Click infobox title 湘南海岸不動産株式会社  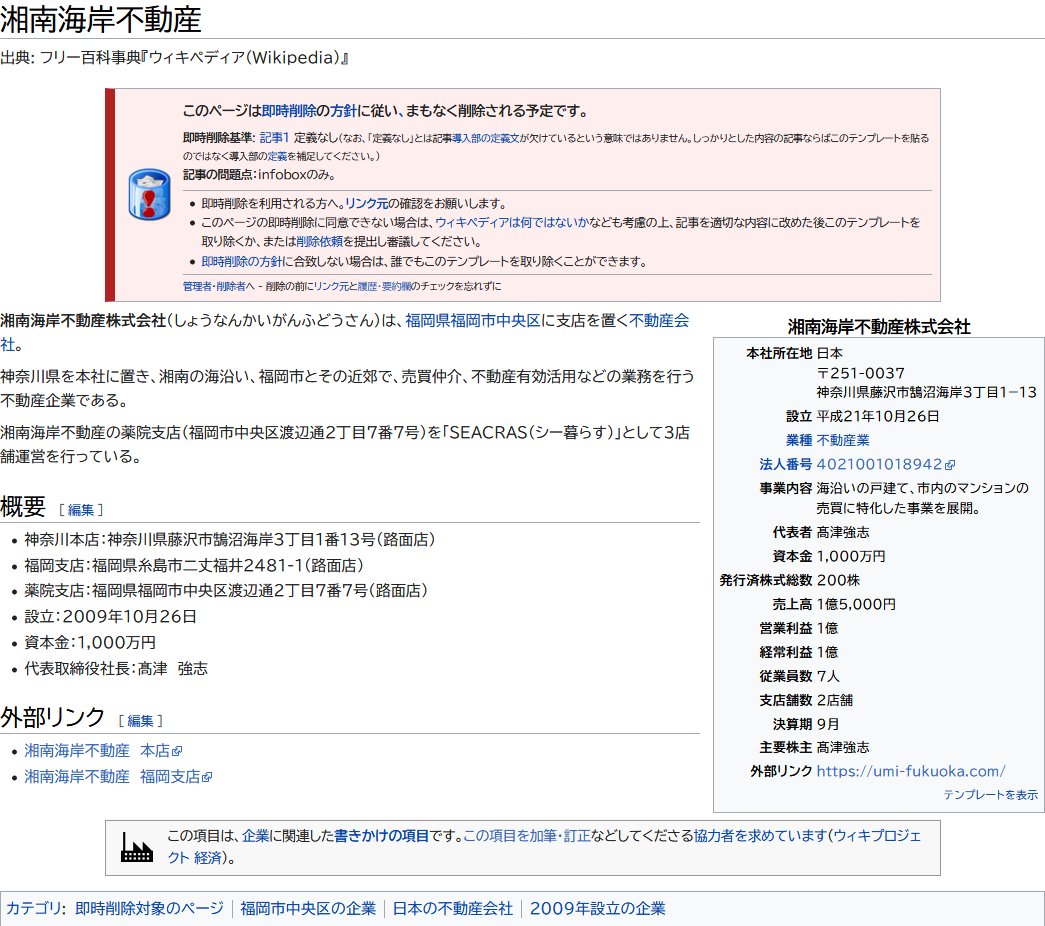879,327
